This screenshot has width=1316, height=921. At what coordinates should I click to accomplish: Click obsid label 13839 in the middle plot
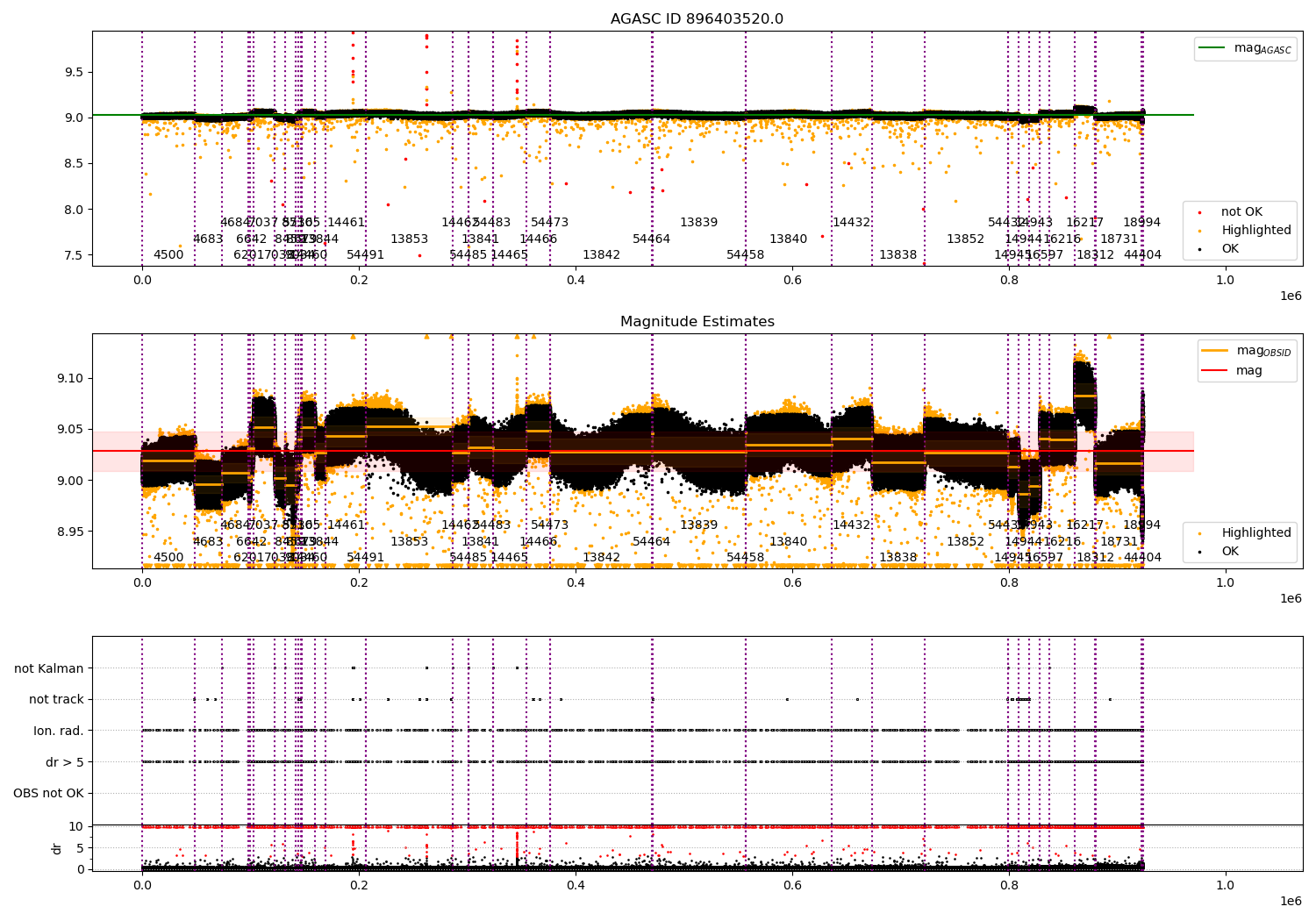click(x=699, y=525)
